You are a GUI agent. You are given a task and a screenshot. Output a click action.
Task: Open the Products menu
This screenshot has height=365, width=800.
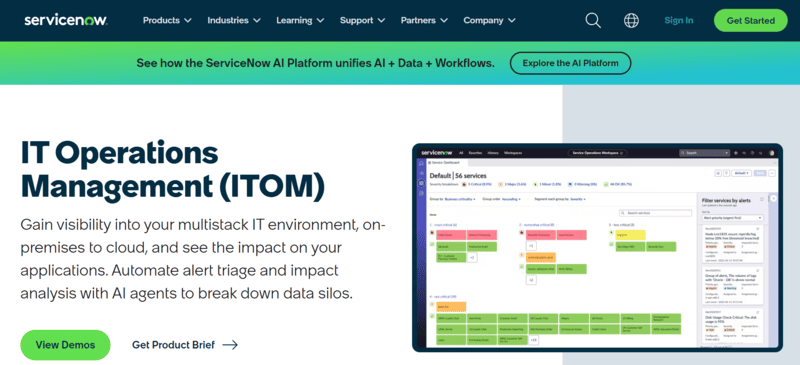167,20
